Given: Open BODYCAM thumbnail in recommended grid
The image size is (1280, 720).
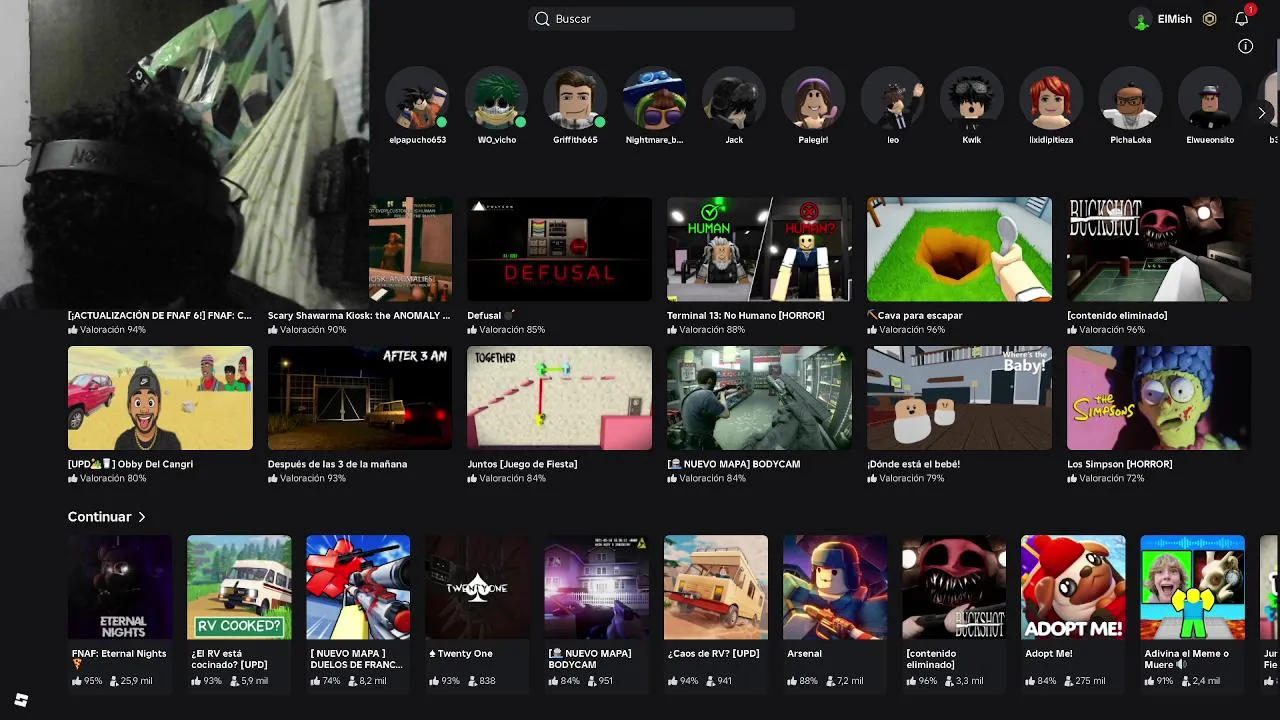Looking at the screenshot, I should point(759,398).
